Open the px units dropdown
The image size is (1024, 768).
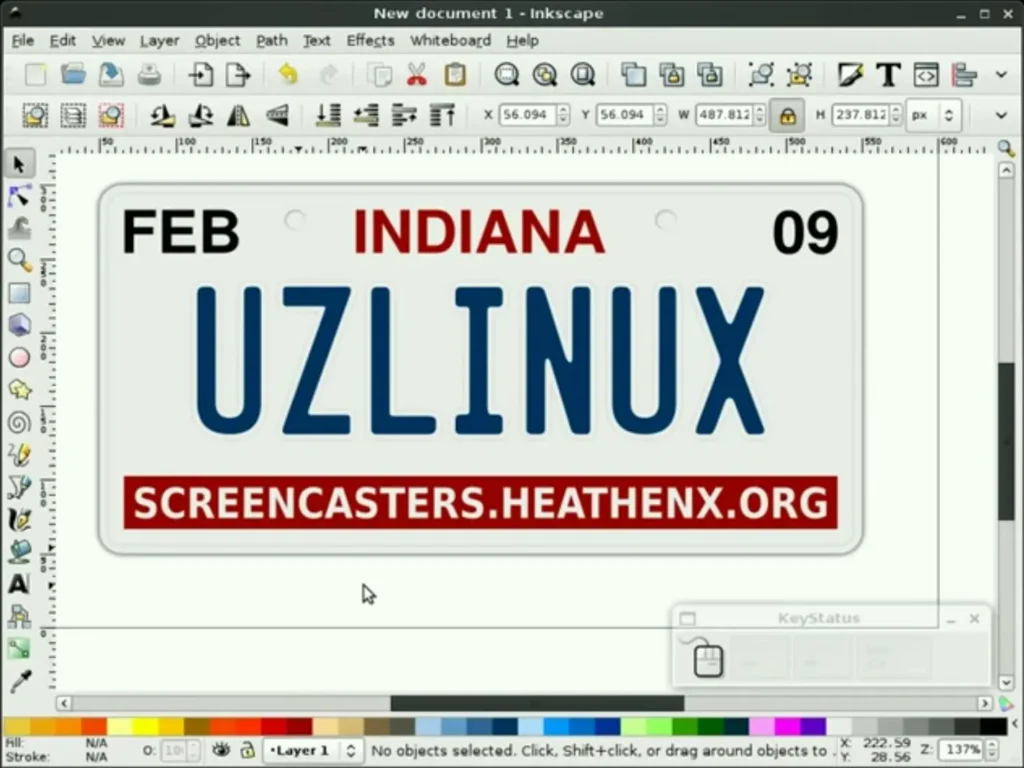(934, 115)
